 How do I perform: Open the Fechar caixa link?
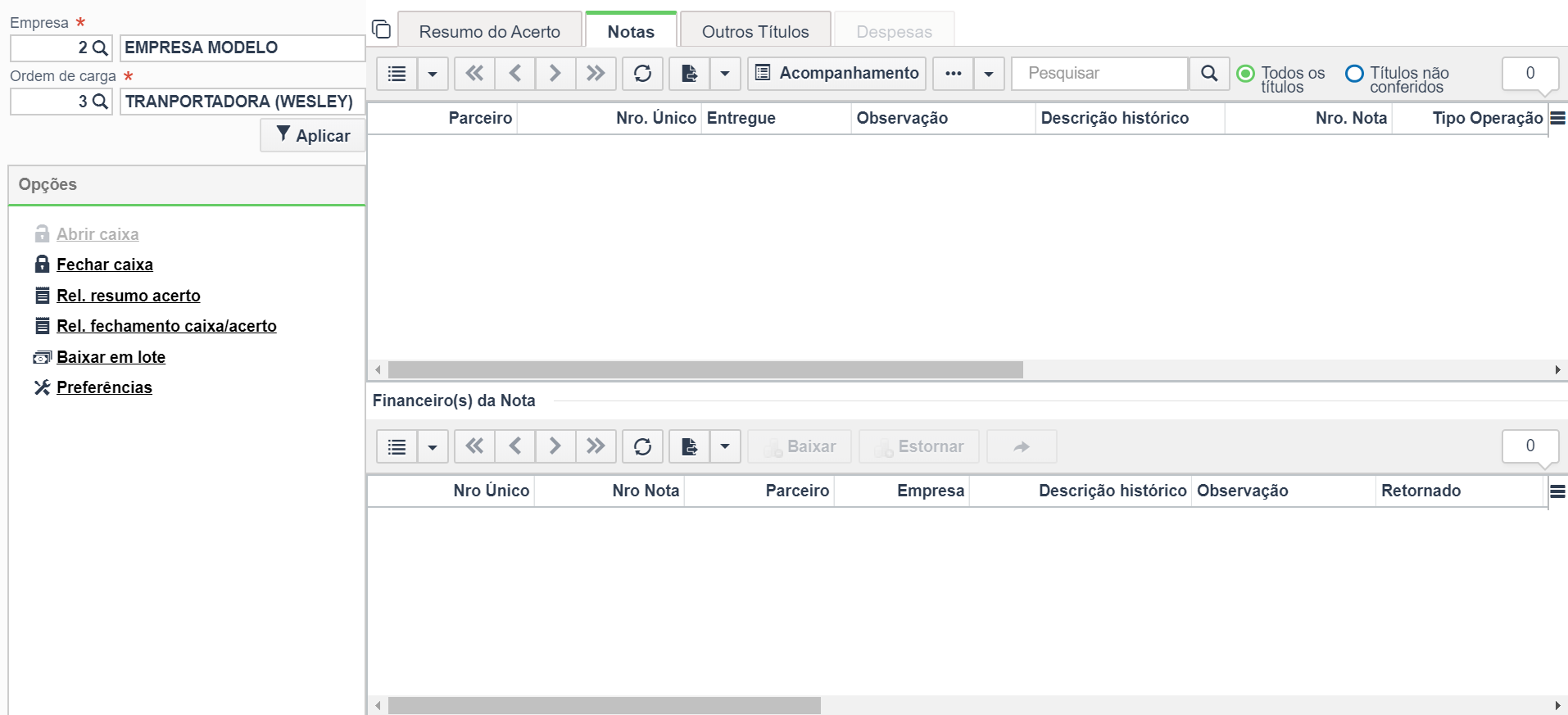click(x=105, y=265)
